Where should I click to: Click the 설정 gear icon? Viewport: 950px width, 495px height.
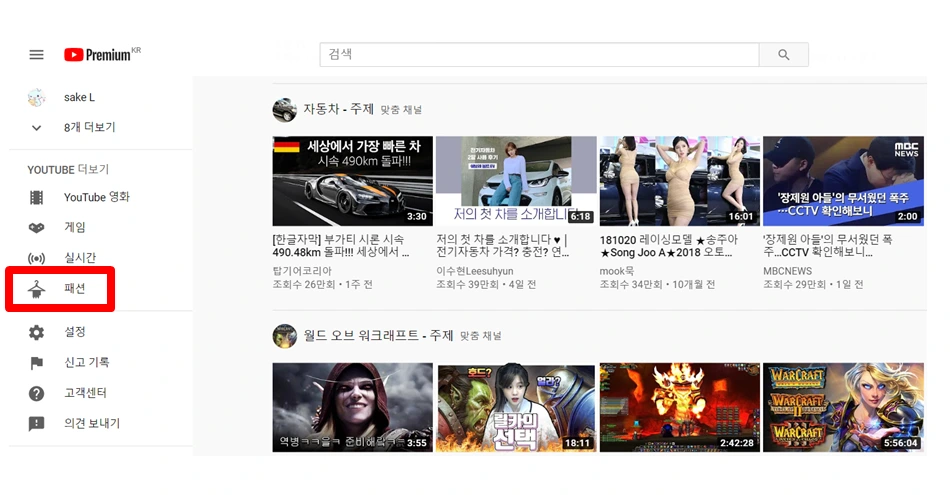36,332
